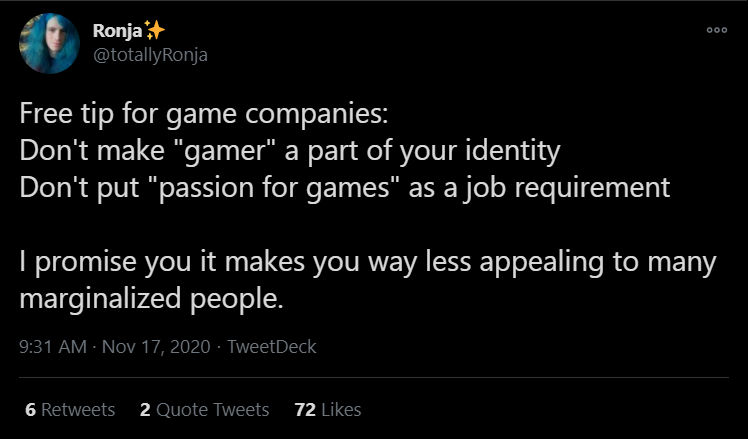The width and height of the screenshot is (748, 439).
Task: Click the Nov 17, 2020 date
Action: pyautogui.click(x=155, y=347)
